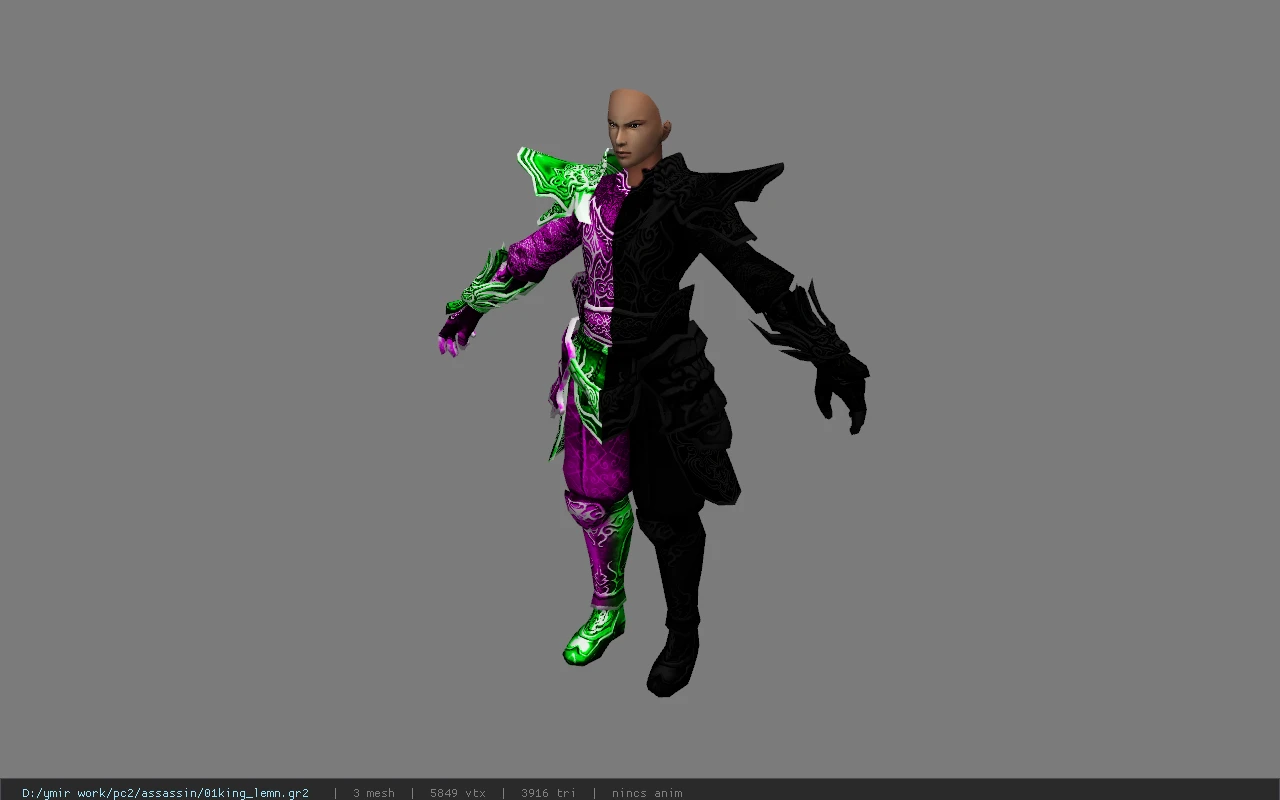Click the '3916 tri' triangle count
Viewport: 1280px width, 800px height.
pyautogui.click(x=548, y=793)
